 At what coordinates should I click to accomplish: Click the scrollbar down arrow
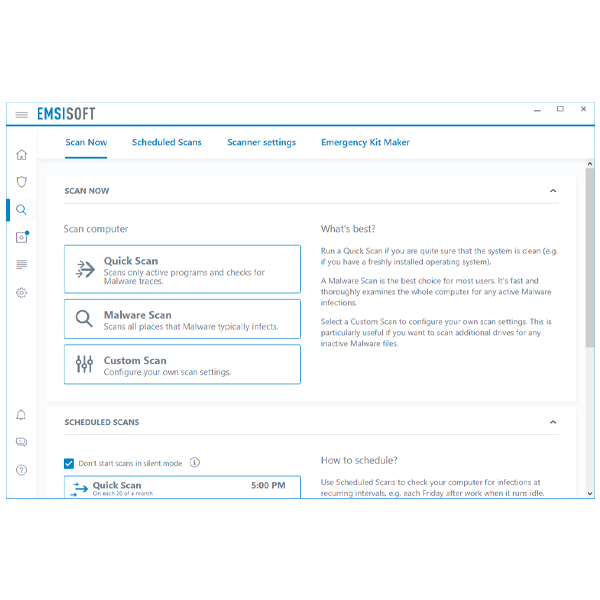(590, 494)
